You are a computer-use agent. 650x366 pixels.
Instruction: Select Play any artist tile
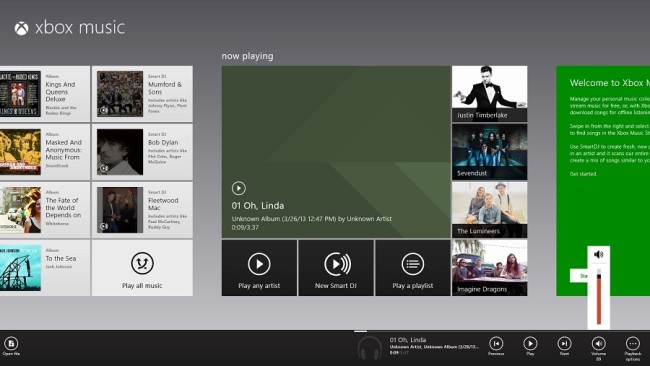tap(259, 268)
